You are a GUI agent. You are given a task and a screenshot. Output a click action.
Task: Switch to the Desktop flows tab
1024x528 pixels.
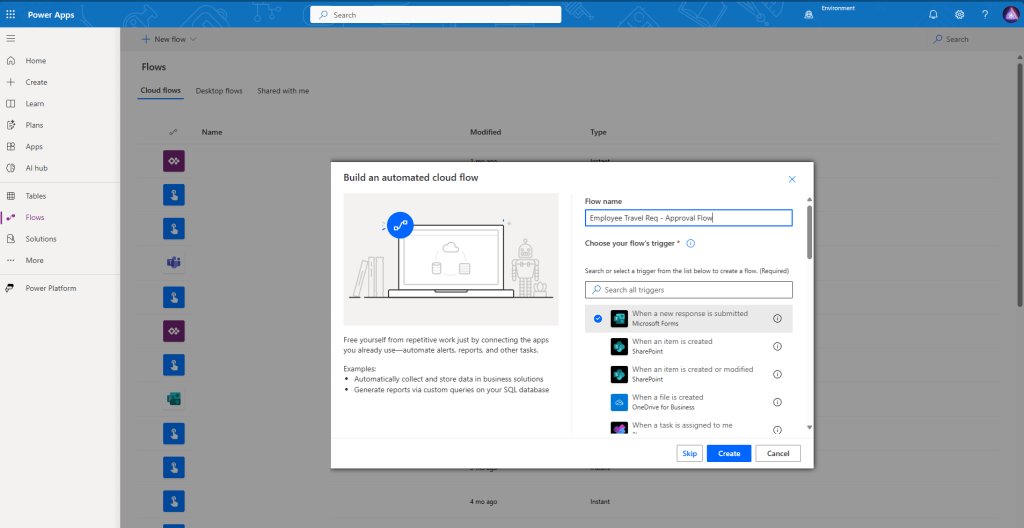(x=219, y=91)
